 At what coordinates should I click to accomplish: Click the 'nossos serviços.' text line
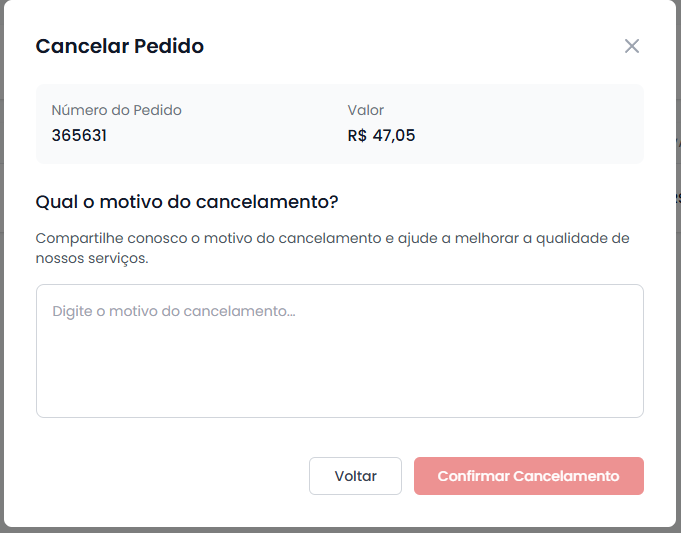tap(91, 258)
